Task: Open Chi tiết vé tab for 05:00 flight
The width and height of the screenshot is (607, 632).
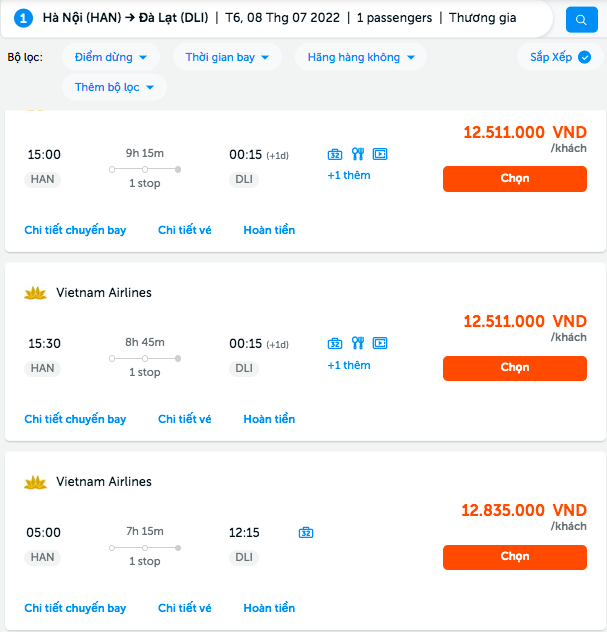Action: [185, 608]
